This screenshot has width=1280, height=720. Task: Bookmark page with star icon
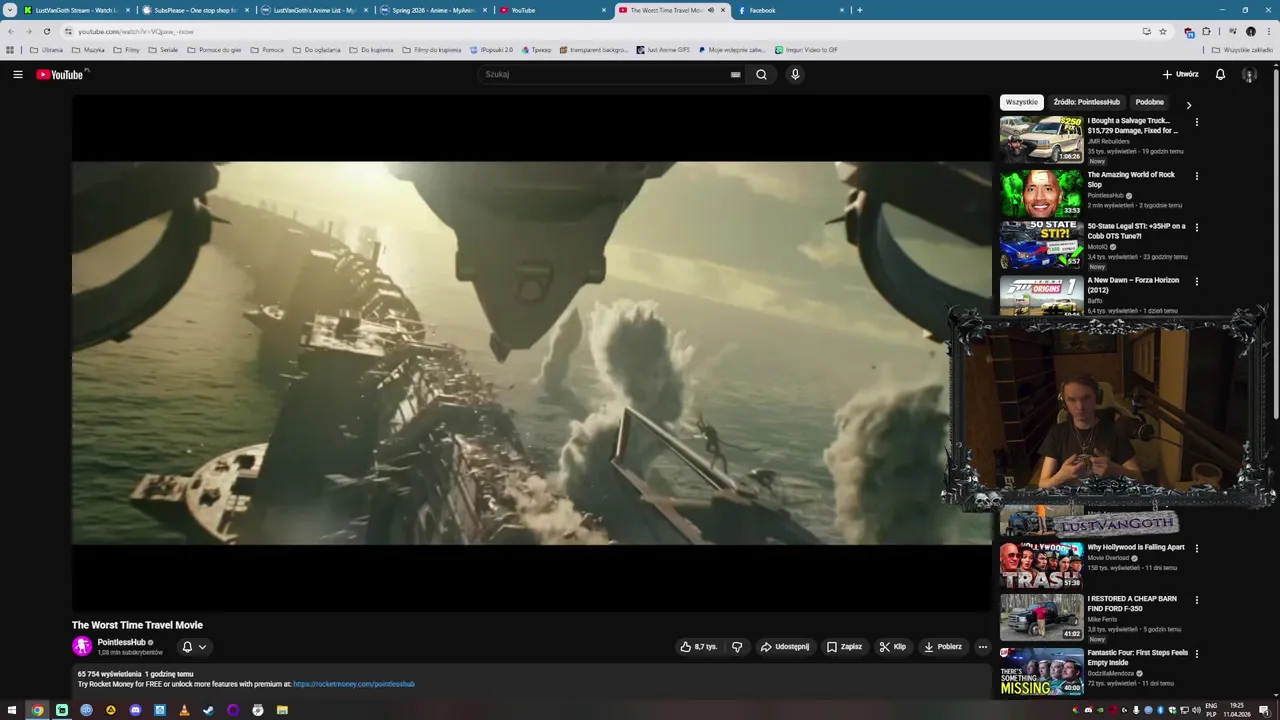tap(1162, 31)
